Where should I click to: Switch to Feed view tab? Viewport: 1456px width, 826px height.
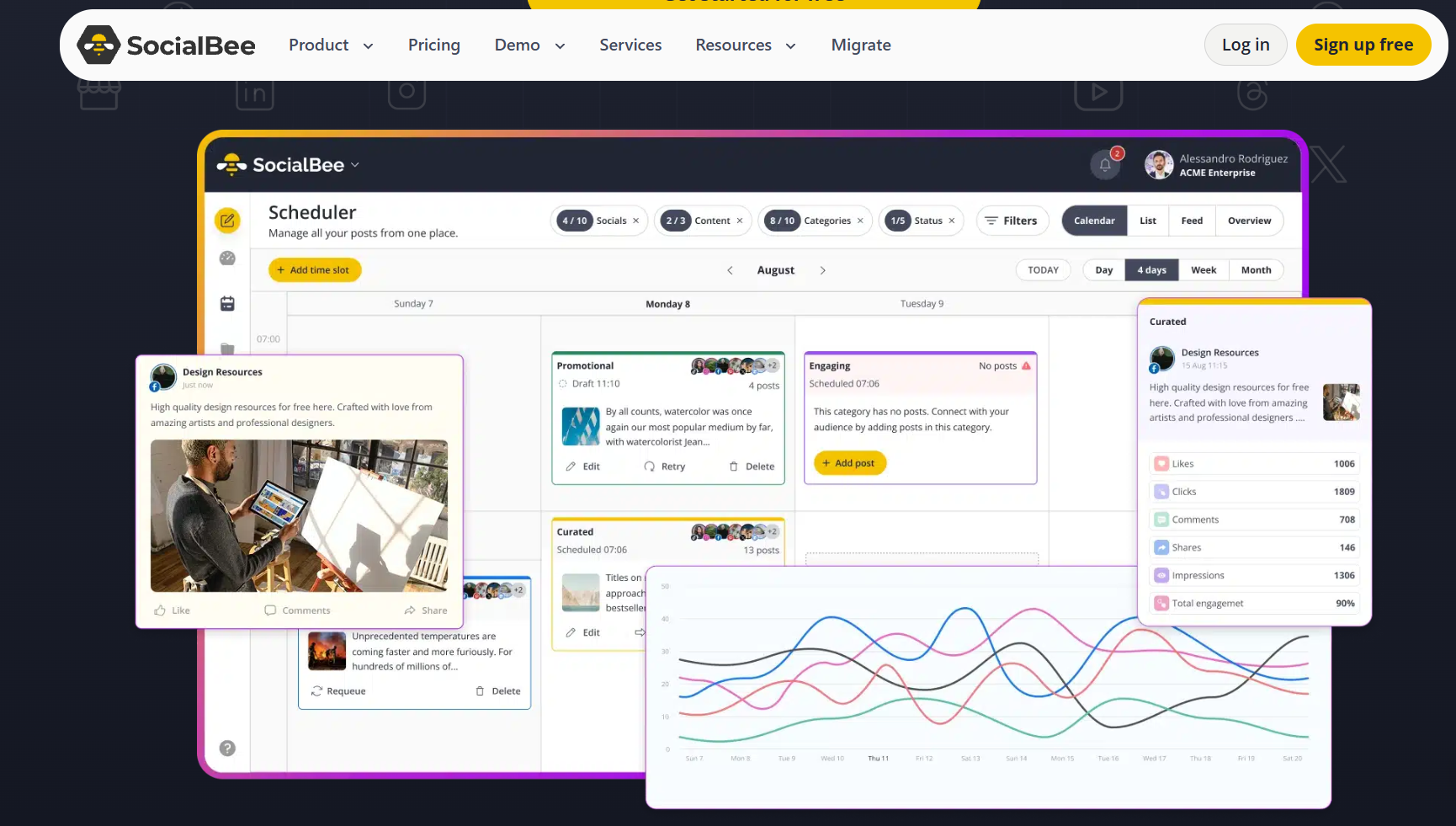tap(1192, 221)
